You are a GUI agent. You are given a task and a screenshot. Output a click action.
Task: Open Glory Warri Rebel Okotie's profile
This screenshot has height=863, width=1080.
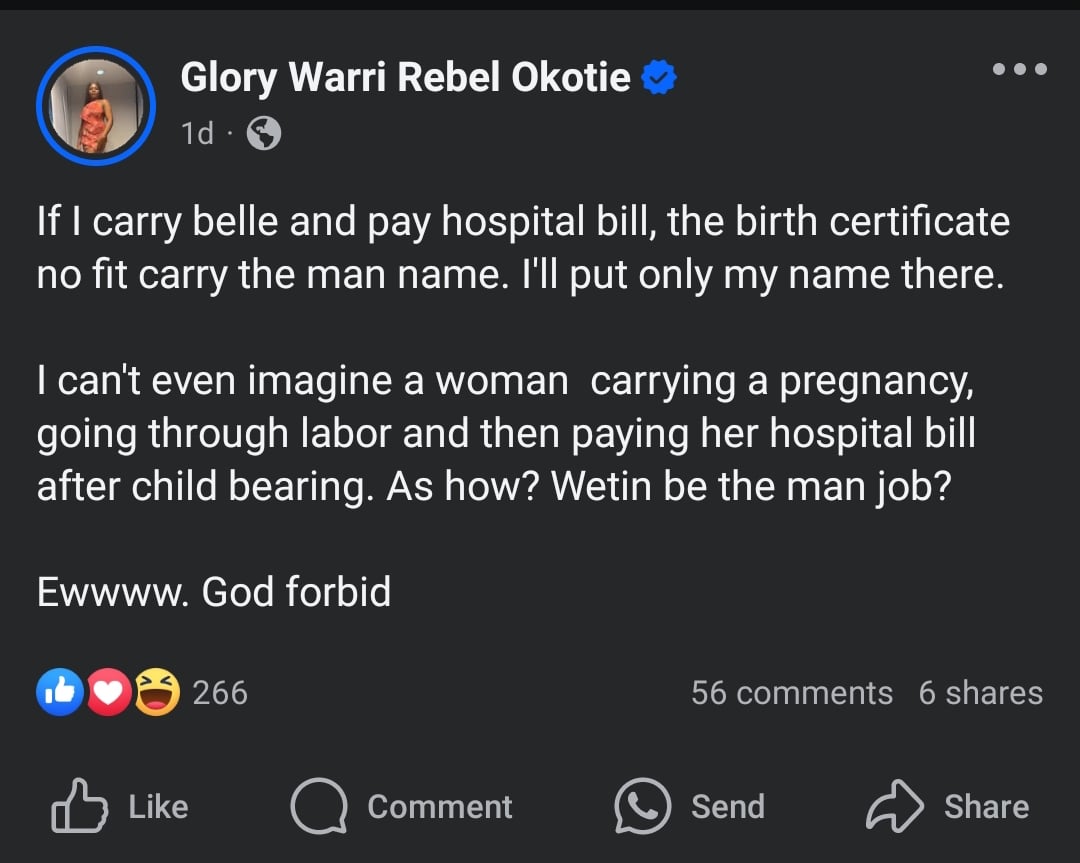coord(405,78)
